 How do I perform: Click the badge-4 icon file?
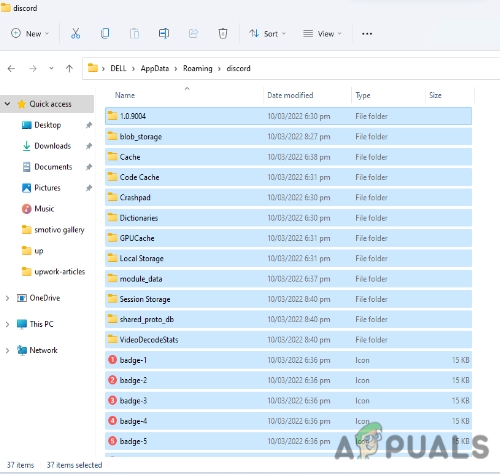tap(288, 421)
